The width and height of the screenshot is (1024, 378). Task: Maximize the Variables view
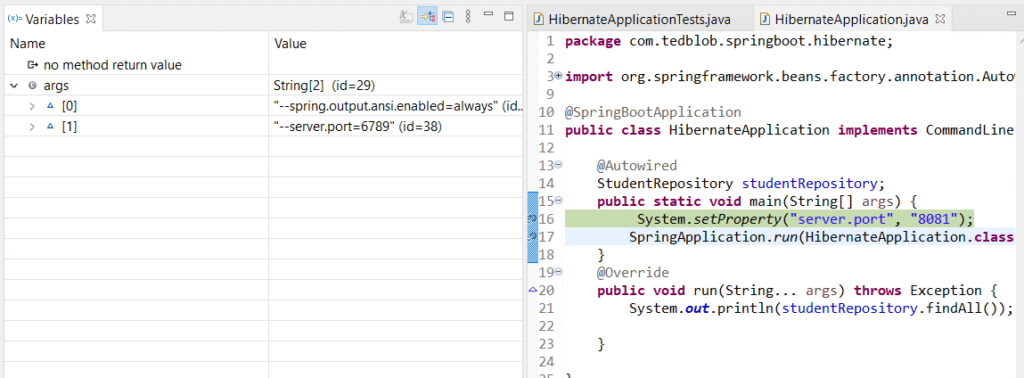coord(509,15)
